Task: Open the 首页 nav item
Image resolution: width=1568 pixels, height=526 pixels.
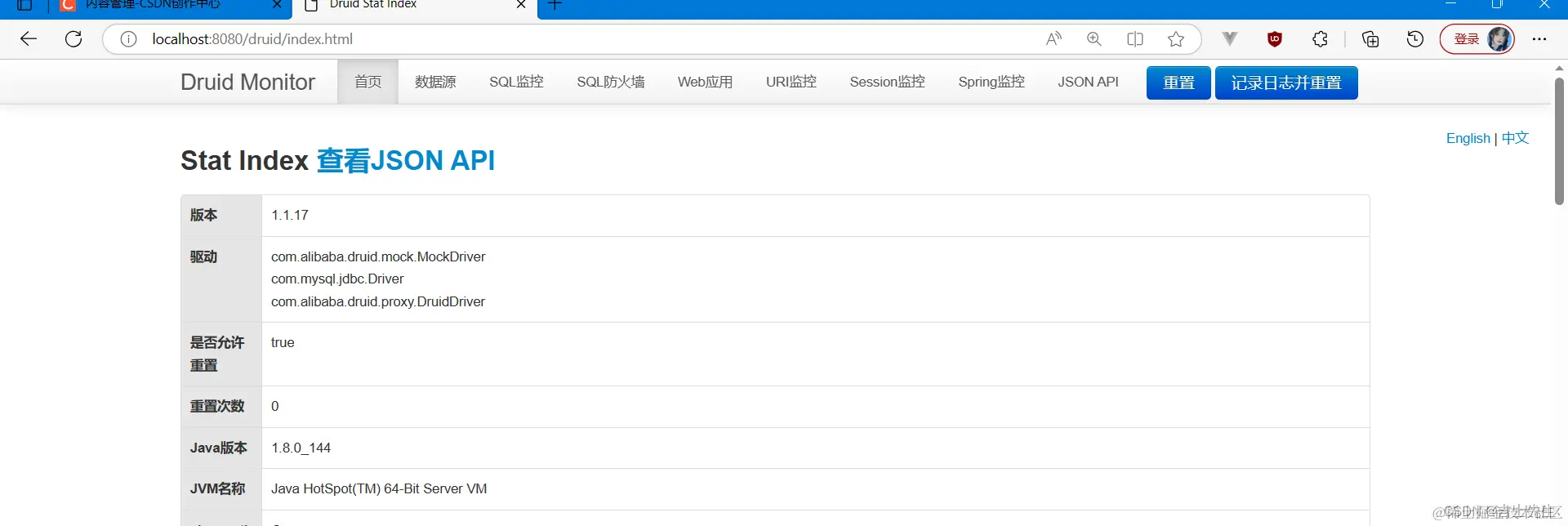Action: click(x=367, y=82)
